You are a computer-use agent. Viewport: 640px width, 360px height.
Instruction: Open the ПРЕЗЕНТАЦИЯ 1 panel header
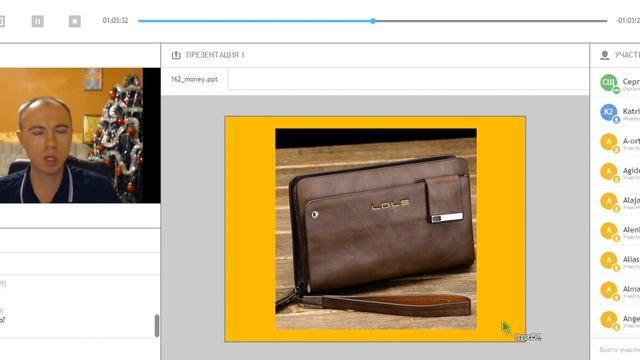tap(215, 55)
